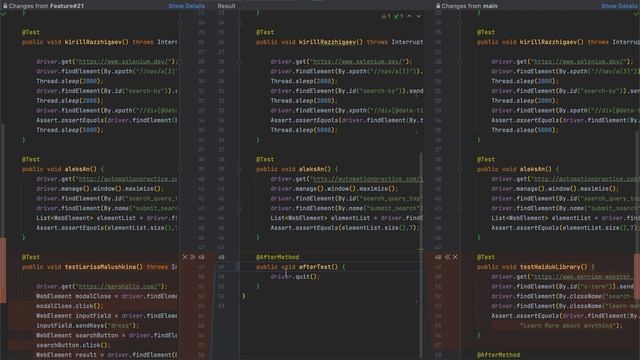Click Thread.sleep(5000); in the Feature#21 pane
This screenshot has width=640, height=360.
pyautogui.click(x=70, y=130)
